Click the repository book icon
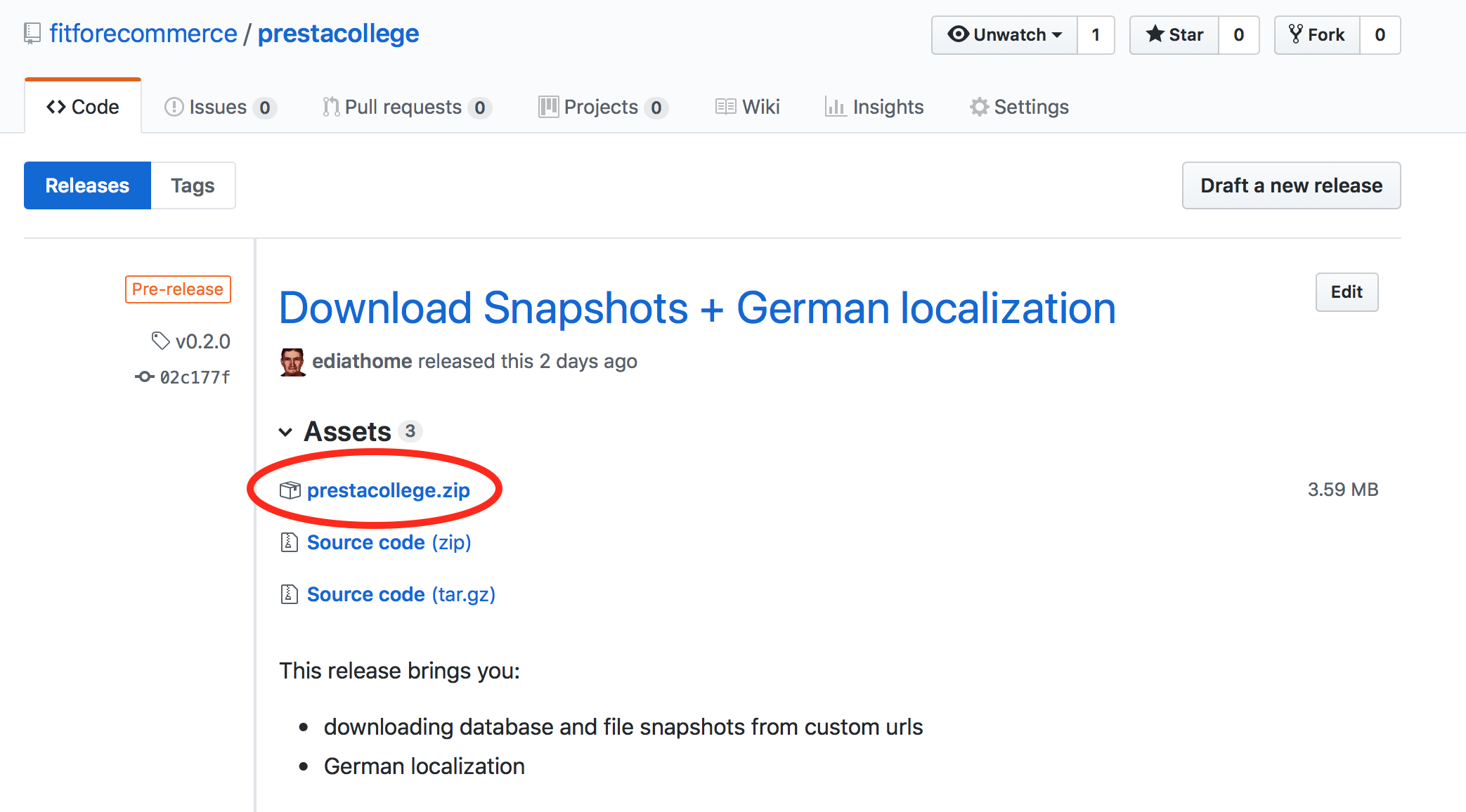The height and width of the screenshot is (812, 1466). pos(32,34)
